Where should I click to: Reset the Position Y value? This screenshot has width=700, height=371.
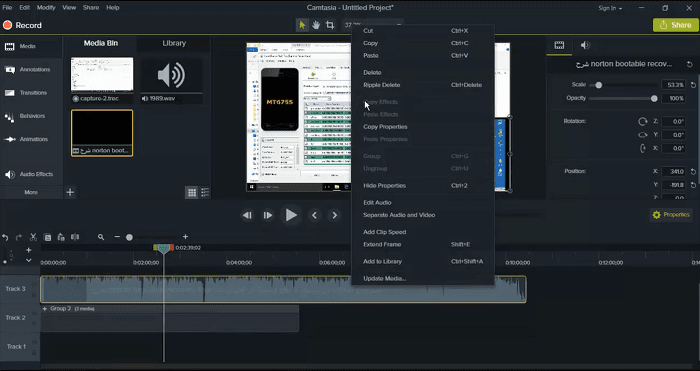[693, 185]
